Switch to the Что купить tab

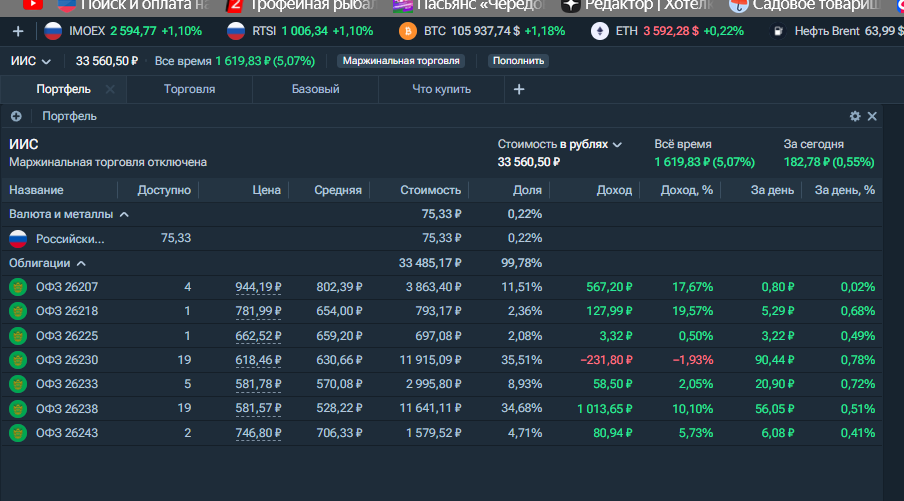point(441,89)
